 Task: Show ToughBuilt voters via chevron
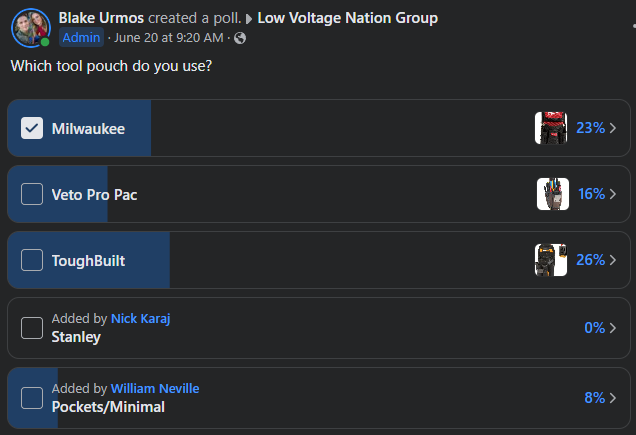point(613,260)
